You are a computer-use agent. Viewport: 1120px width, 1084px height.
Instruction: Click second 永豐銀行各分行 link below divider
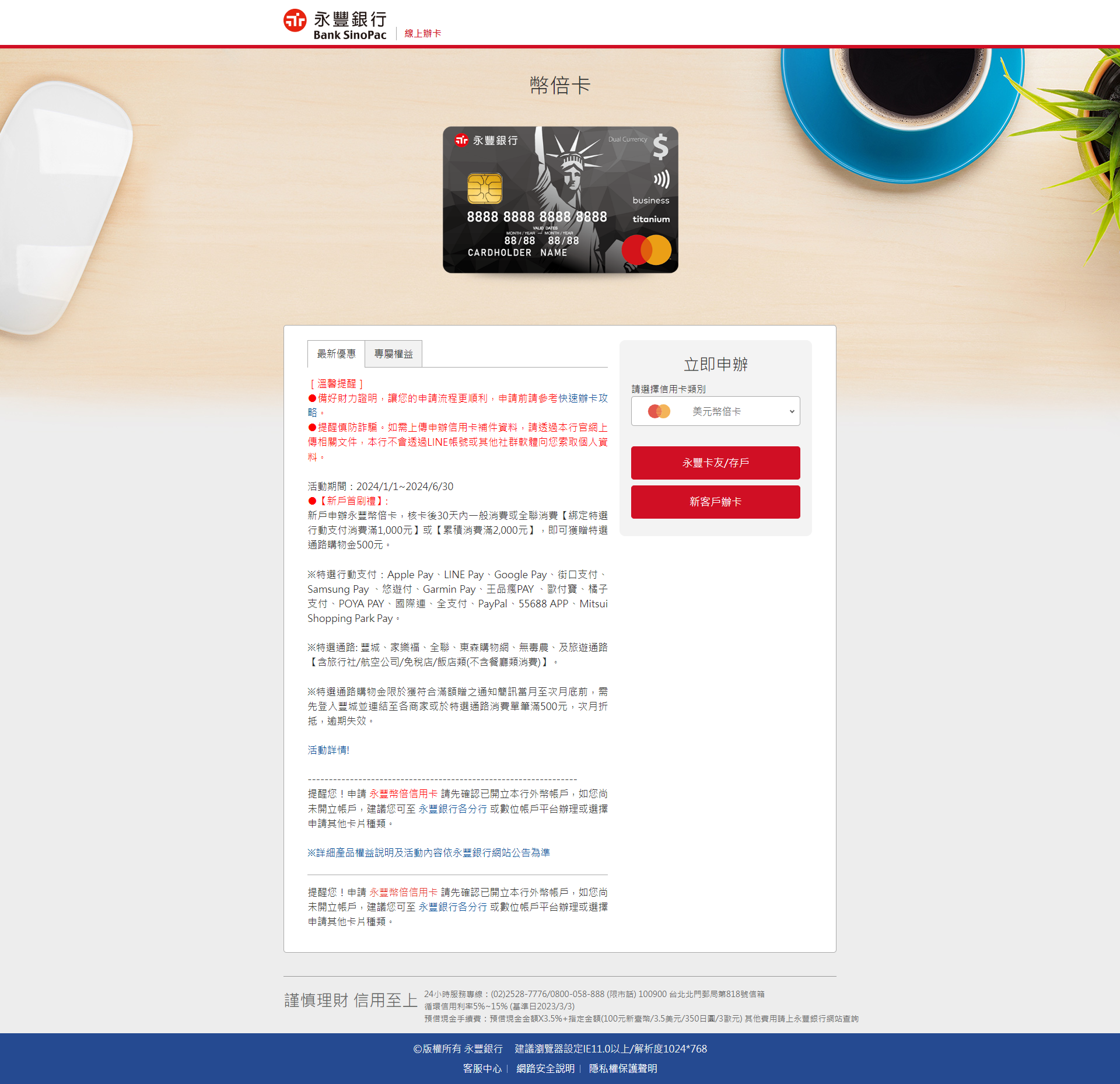(452, 907)
